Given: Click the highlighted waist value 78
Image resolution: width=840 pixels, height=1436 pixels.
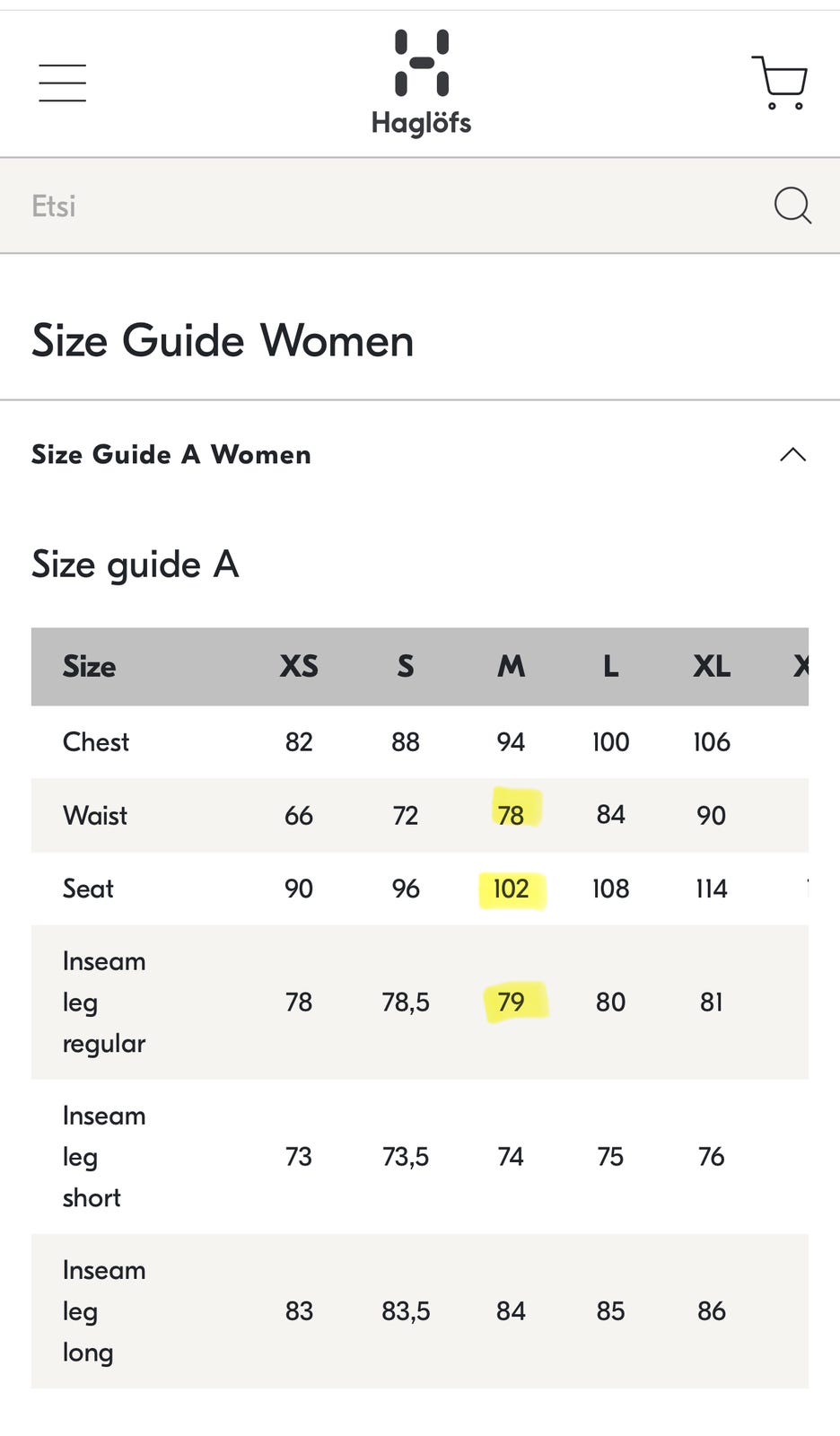Looking at the screenshot, I should pyautogui.click(x=511, y=815).
